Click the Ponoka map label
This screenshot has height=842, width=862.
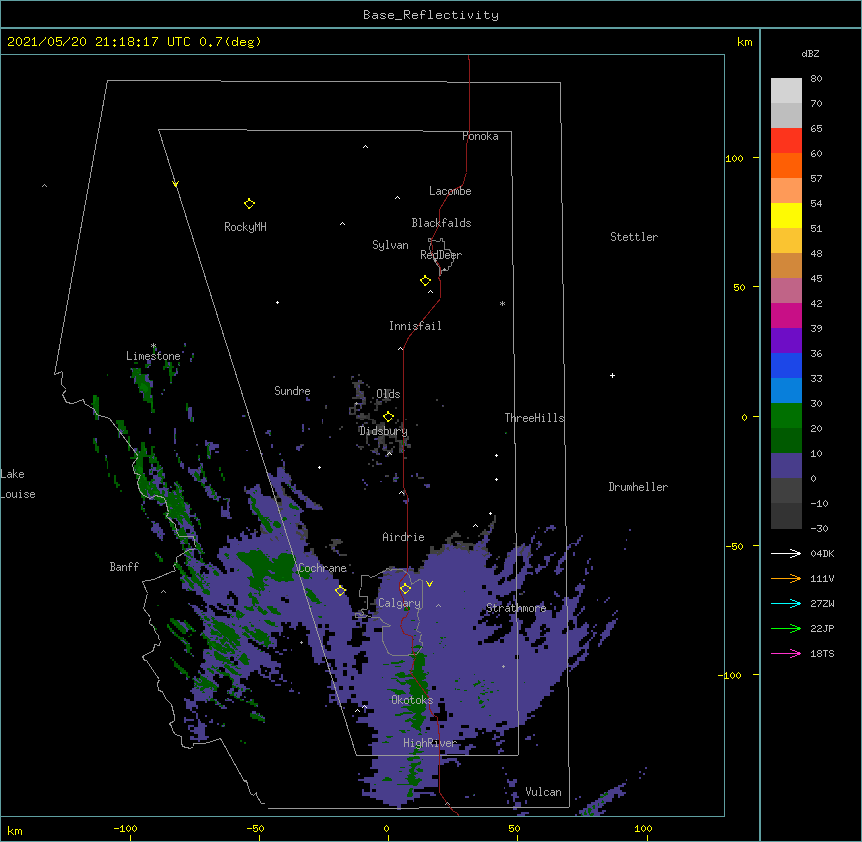(480, 136)
